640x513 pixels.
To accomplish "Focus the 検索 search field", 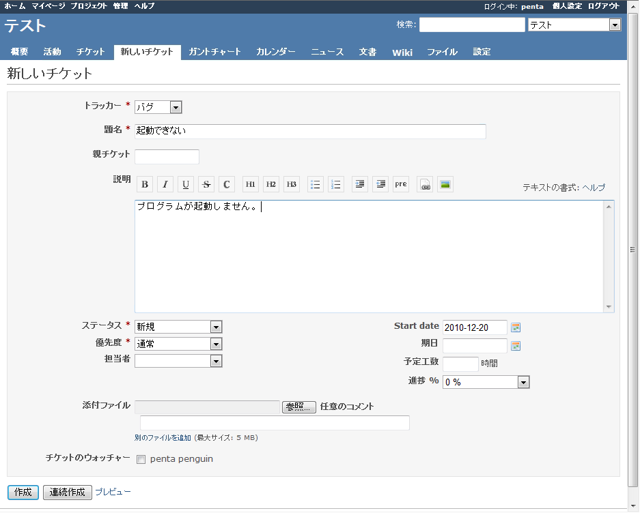I will 472,25.
